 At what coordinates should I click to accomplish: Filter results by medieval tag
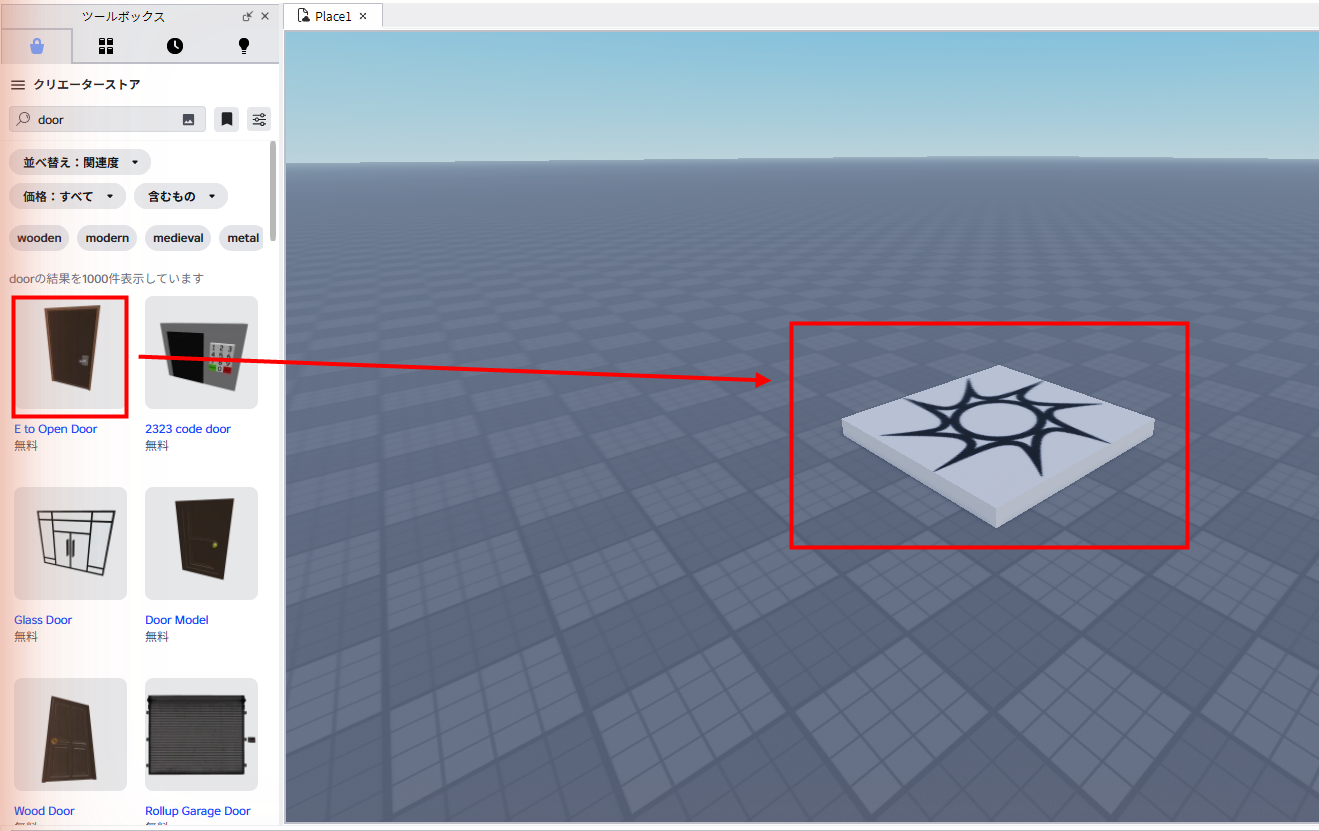click(x=179, y=238)
